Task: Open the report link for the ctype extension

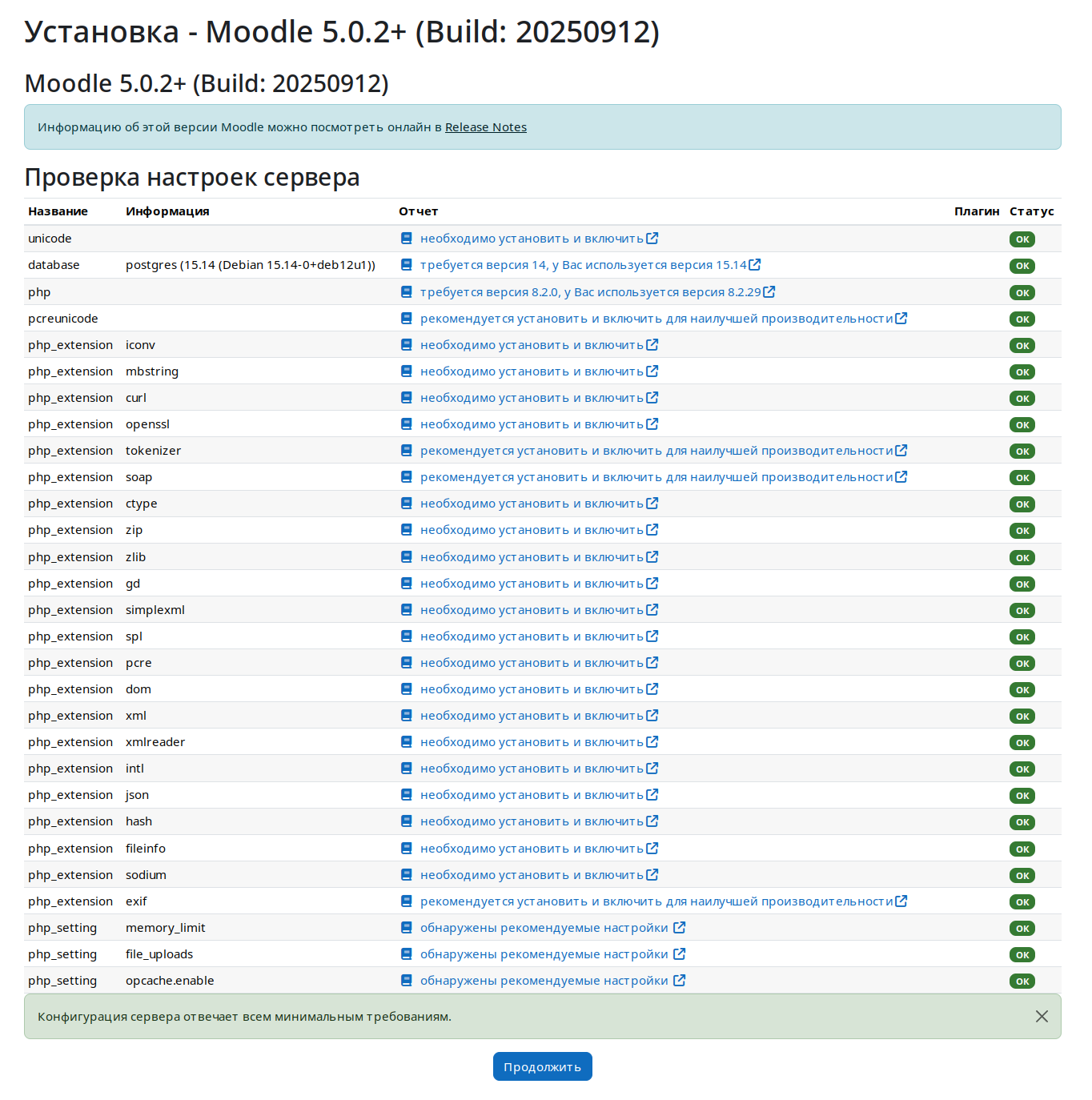Action: coord(532,504)
